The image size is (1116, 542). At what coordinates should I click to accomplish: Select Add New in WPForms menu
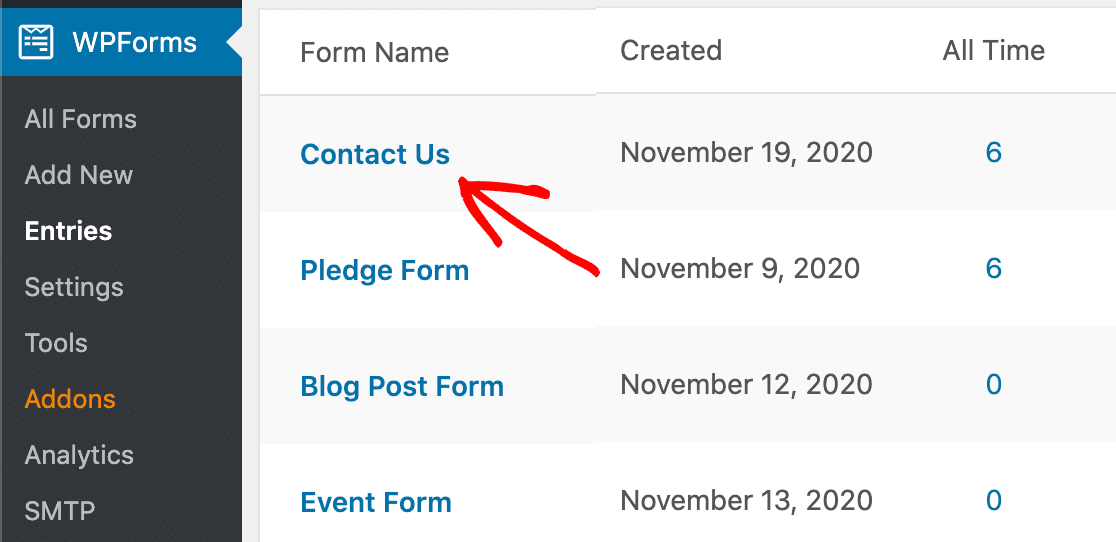(x=79, y=175)
